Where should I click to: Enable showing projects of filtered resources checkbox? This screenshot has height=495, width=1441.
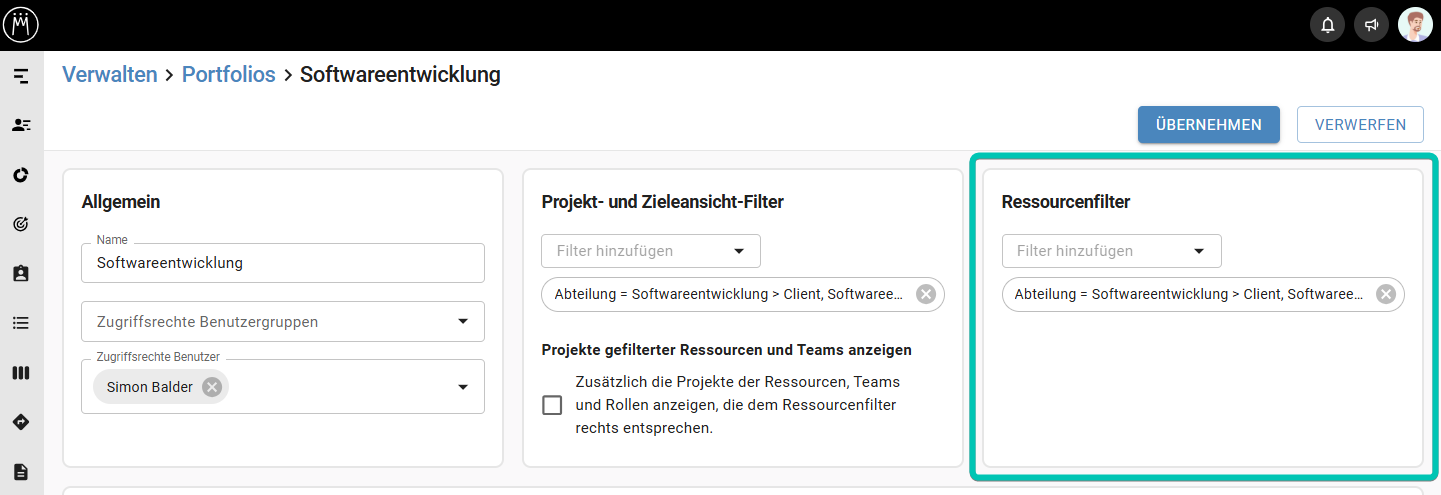click(x=552, y=405)
